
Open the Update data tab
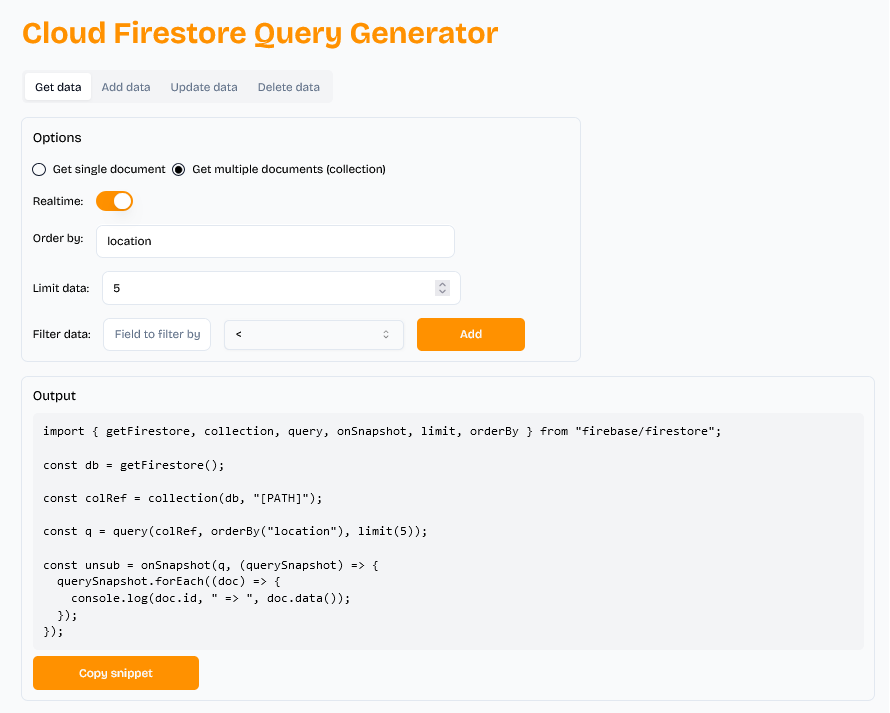tap(204, 87)
